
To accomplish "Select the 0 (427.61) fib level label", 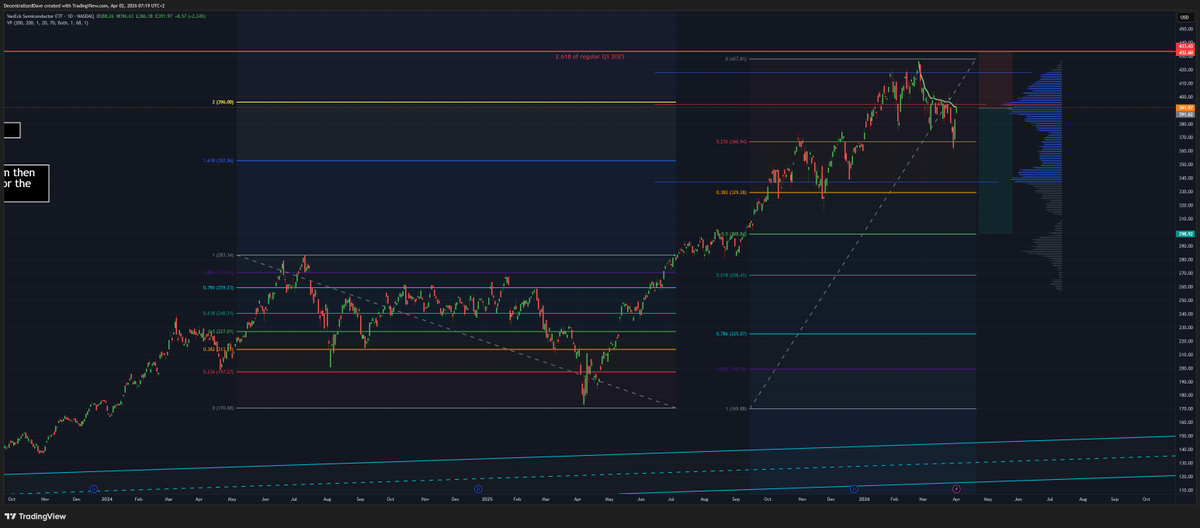I will pyautogui.click(x=736, y=59).
